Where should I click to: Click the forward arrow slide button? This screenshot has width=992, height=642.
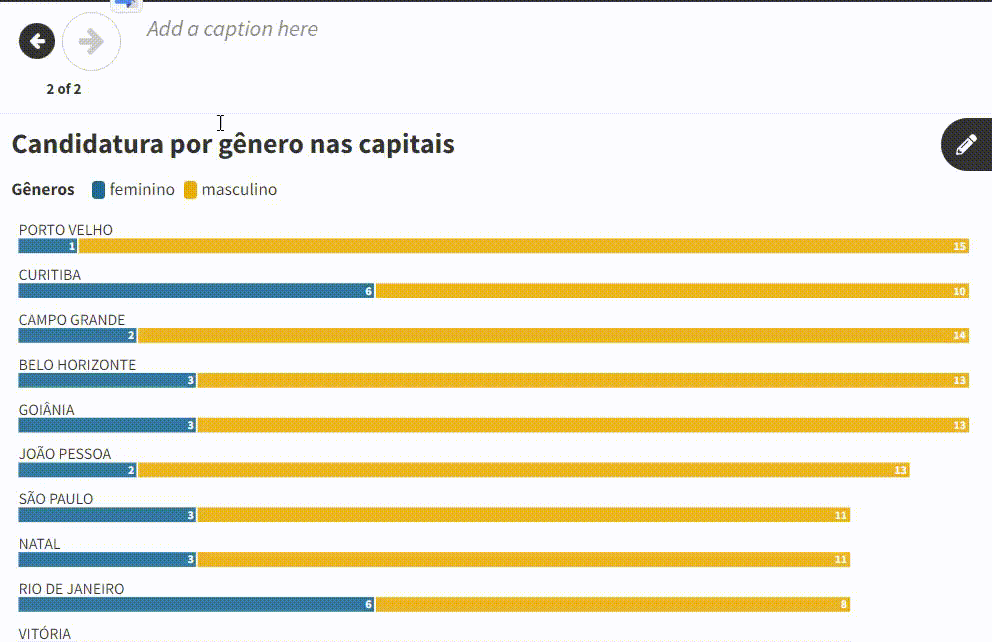click(91, 41)
